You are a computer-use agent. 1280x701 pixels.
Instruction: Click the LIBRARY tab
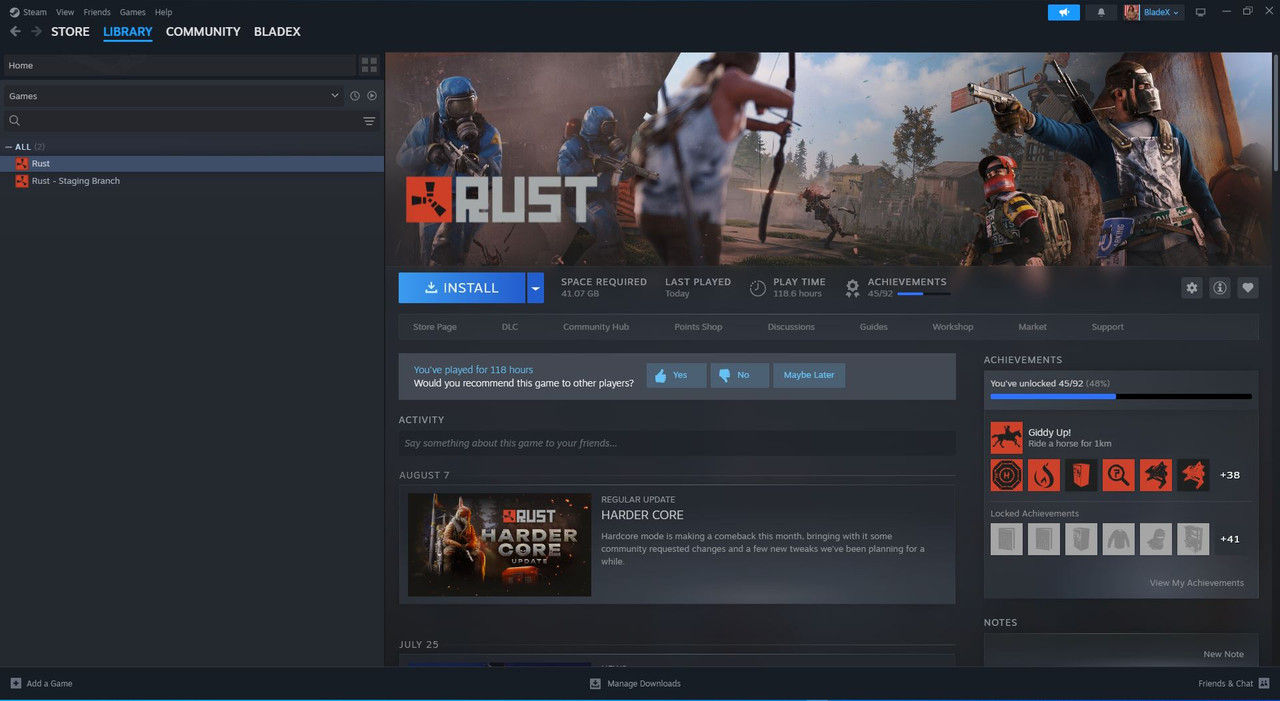pyautogui.click(x=128, y=32)
